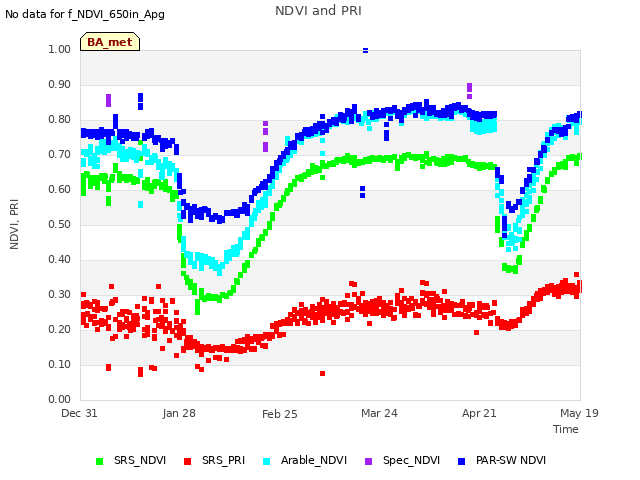Viewport: 640px width, 480px height.
Task: Click the 0.20 y-axis tick label
Action: (60, 329)
